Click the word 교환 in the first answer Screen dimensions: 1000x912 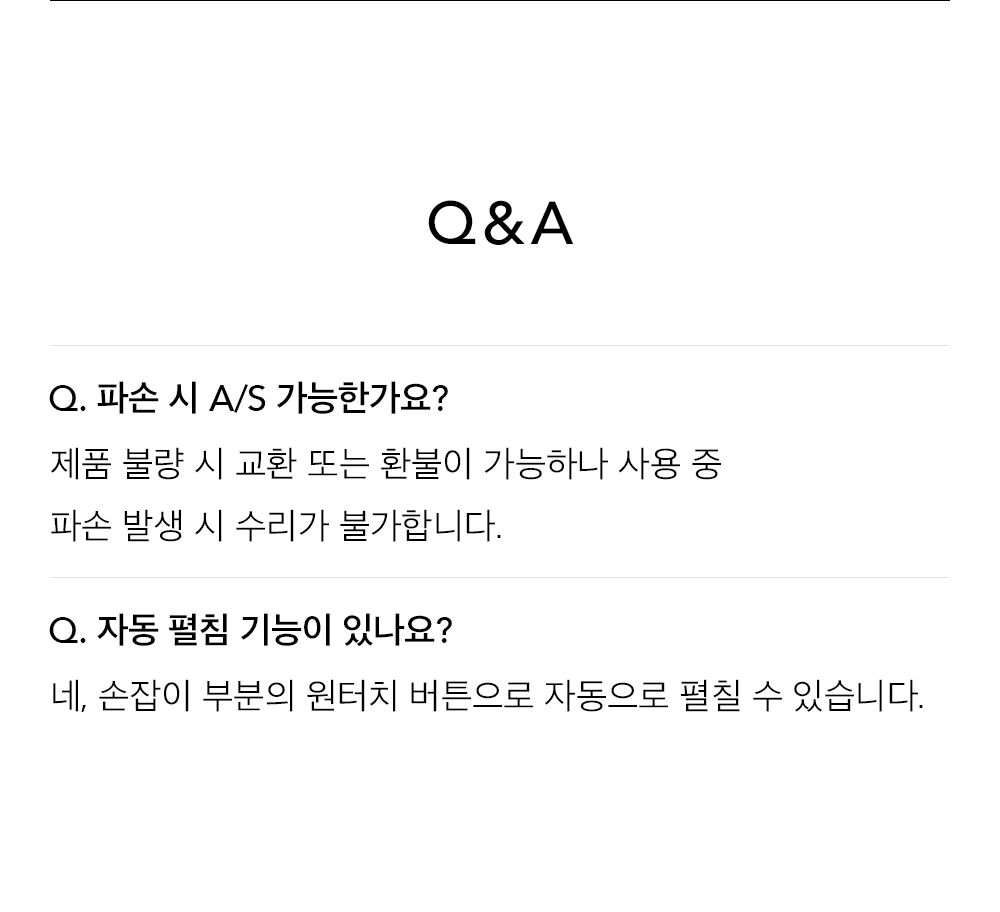266,464
